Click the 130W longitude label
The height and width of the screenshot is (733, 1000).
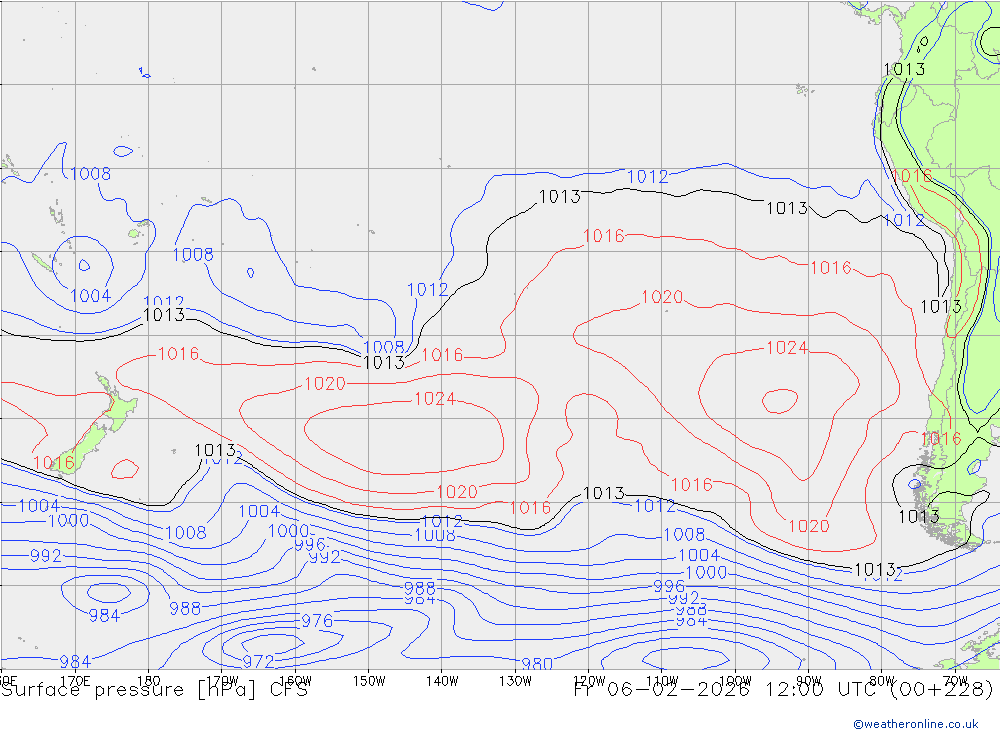(515, 681)
